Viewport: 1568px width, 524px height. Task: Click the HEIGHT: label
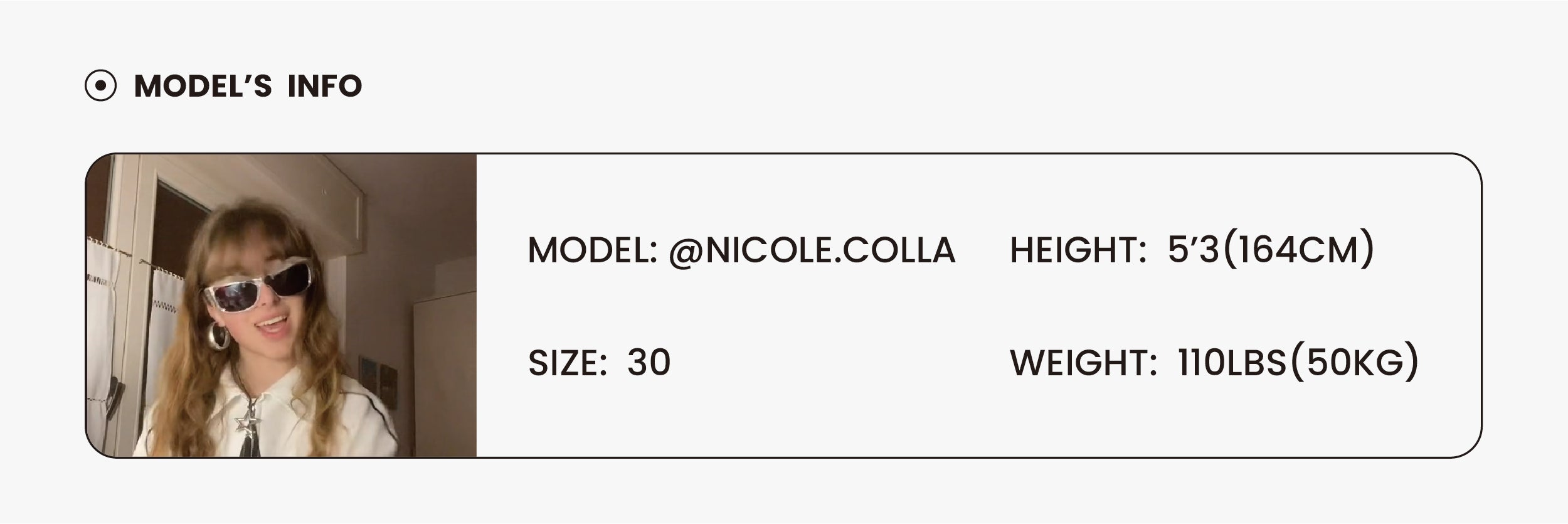coord(1078,250)
